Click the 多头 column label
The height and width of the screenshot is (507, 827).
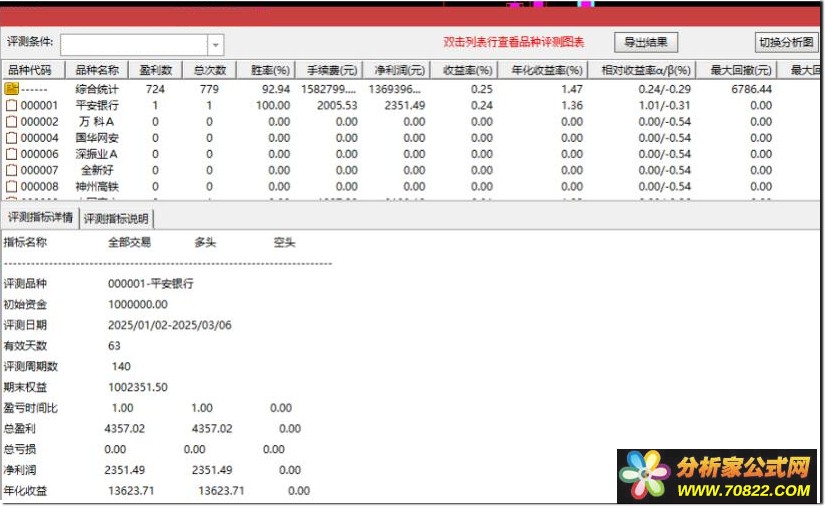[205, 243]
